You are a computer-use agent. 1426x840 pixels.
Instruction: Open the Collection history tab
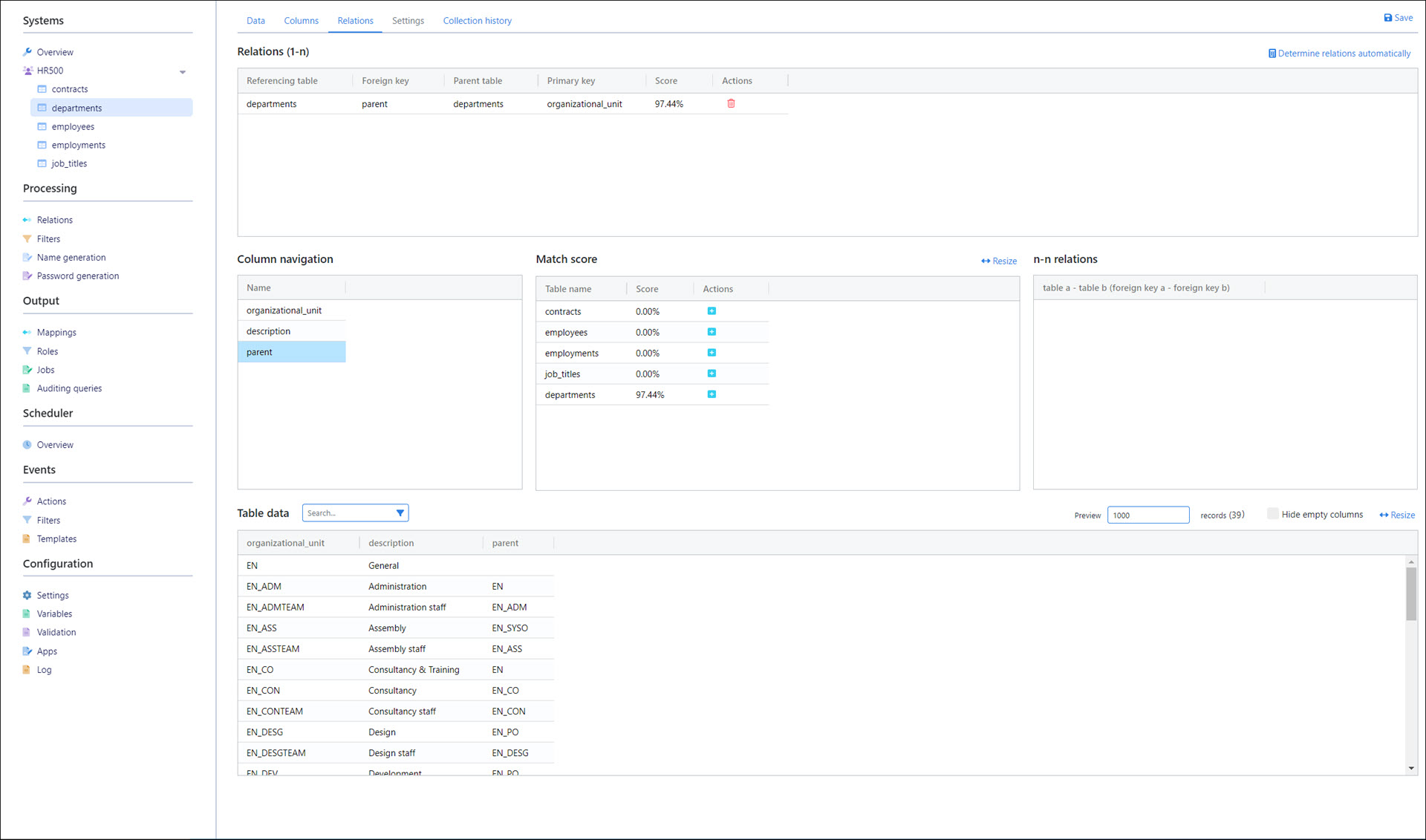[x=477, y=21]
